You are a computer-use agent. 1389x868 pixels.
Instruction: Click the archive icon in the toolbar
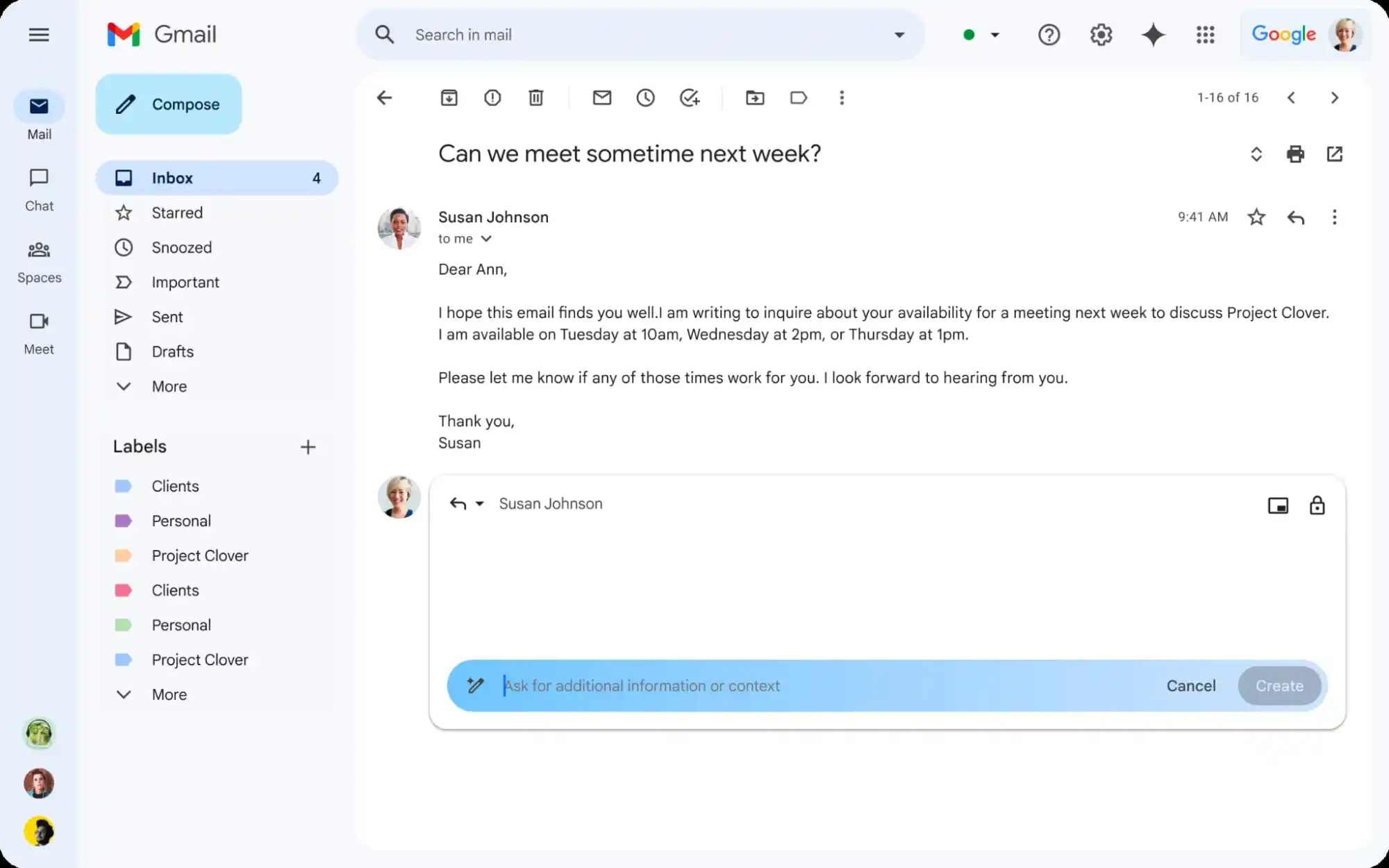(x=449, y=97)
